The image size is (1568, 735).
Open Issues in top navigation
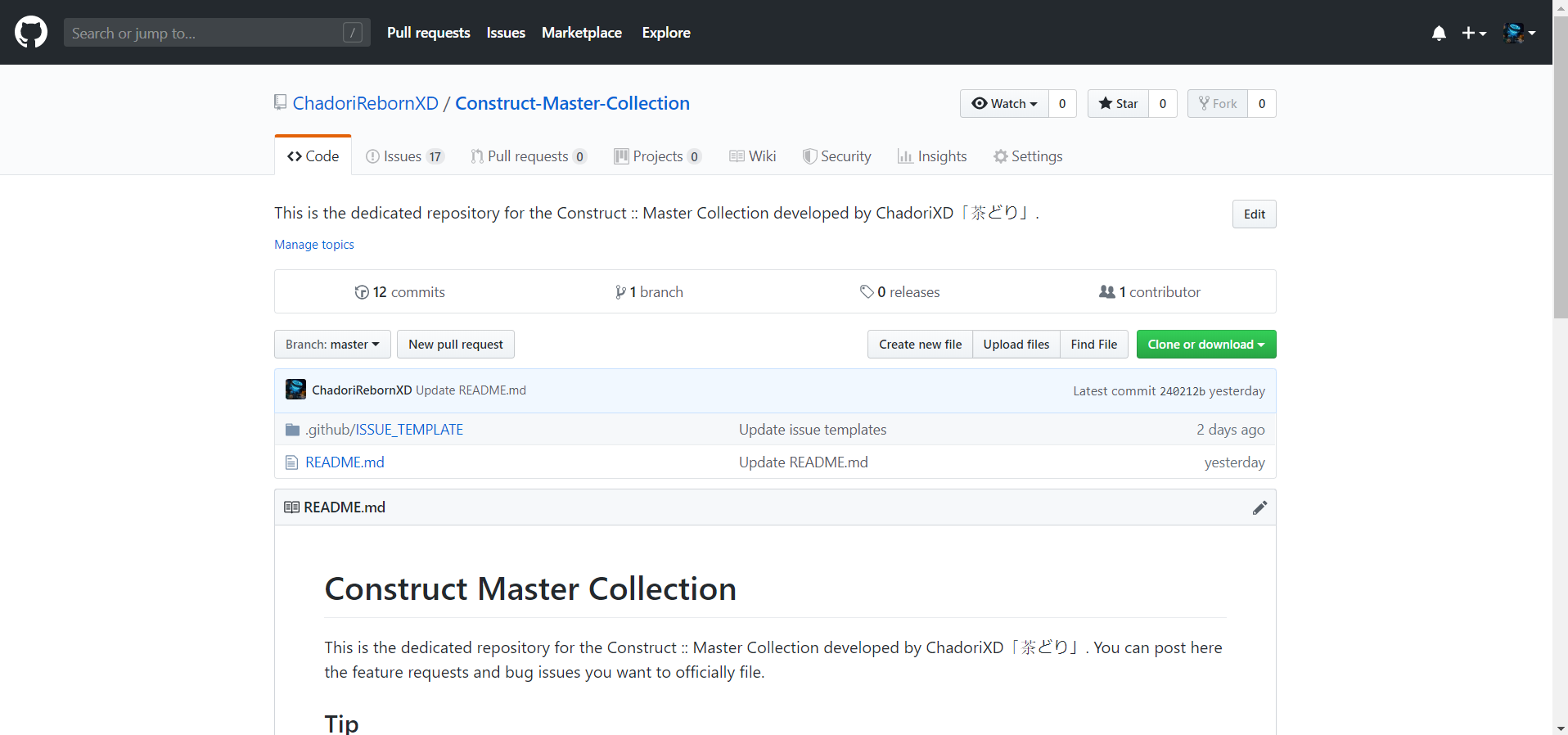coord(506,33)
